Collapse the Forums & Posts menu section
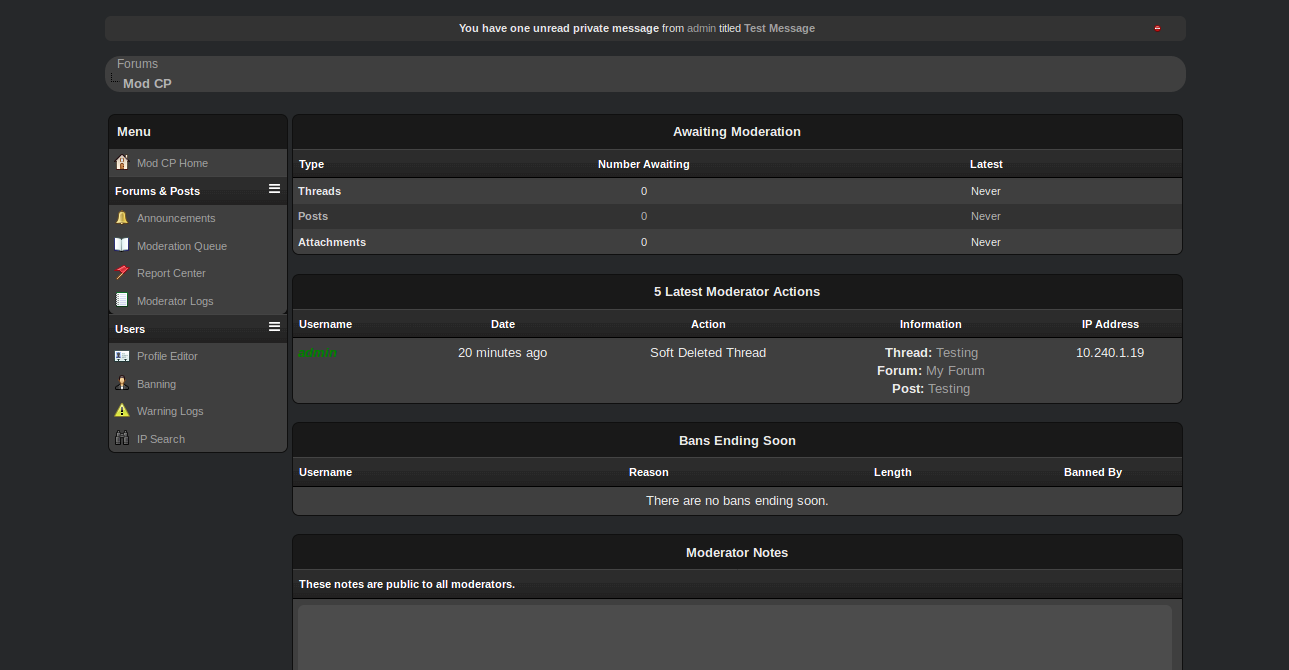Image resolution: width=1289 pixels, height=670 pixels. pos(274,189)
